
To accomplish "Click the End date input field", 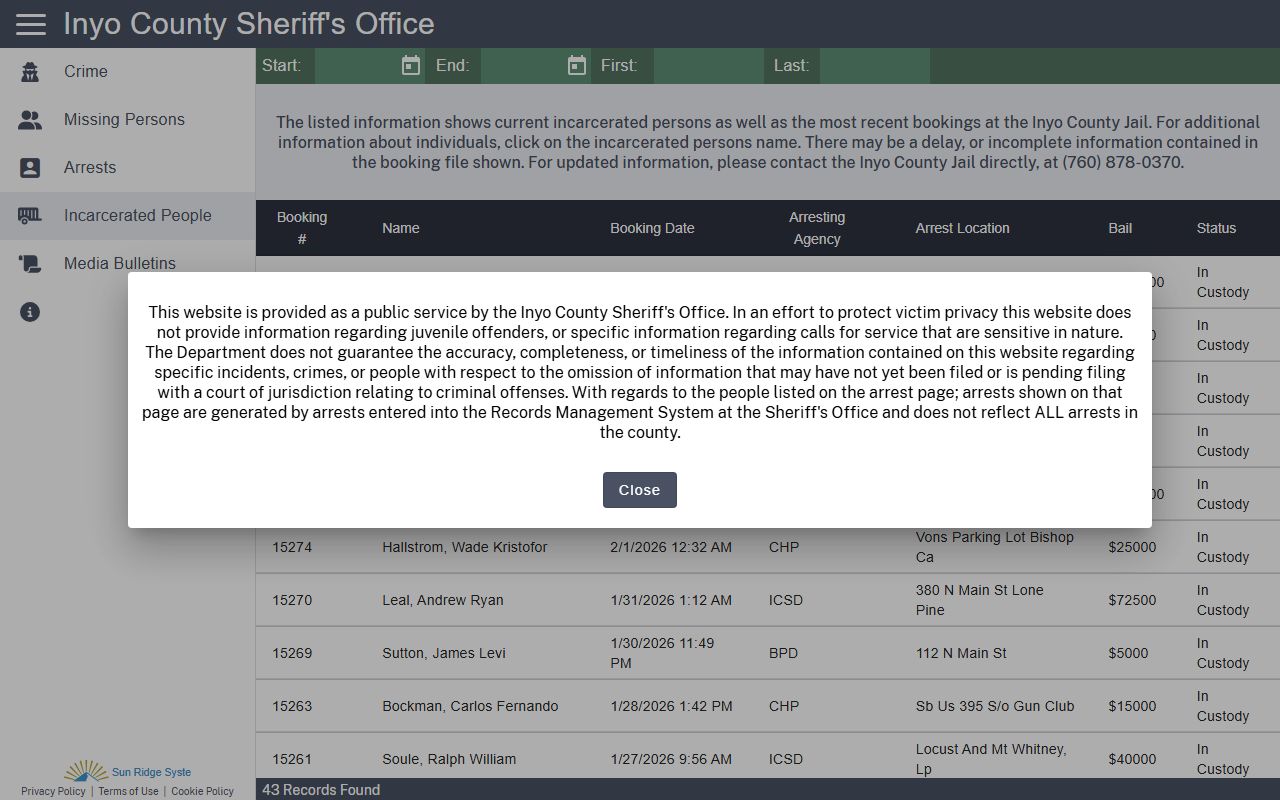I will pos(520,66).
